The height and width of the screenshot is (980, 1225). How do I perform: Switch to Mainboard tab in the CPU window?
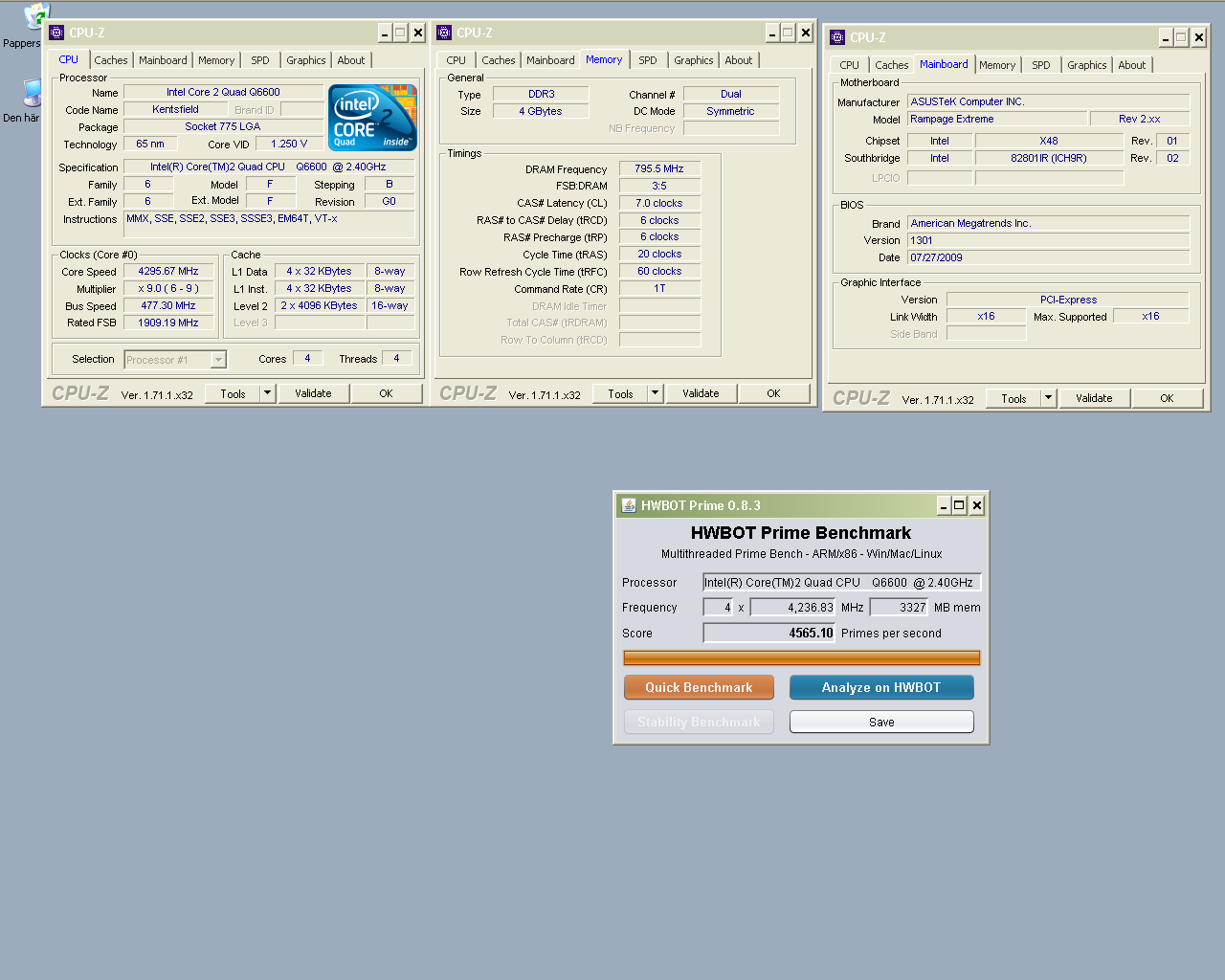(163, 60)
